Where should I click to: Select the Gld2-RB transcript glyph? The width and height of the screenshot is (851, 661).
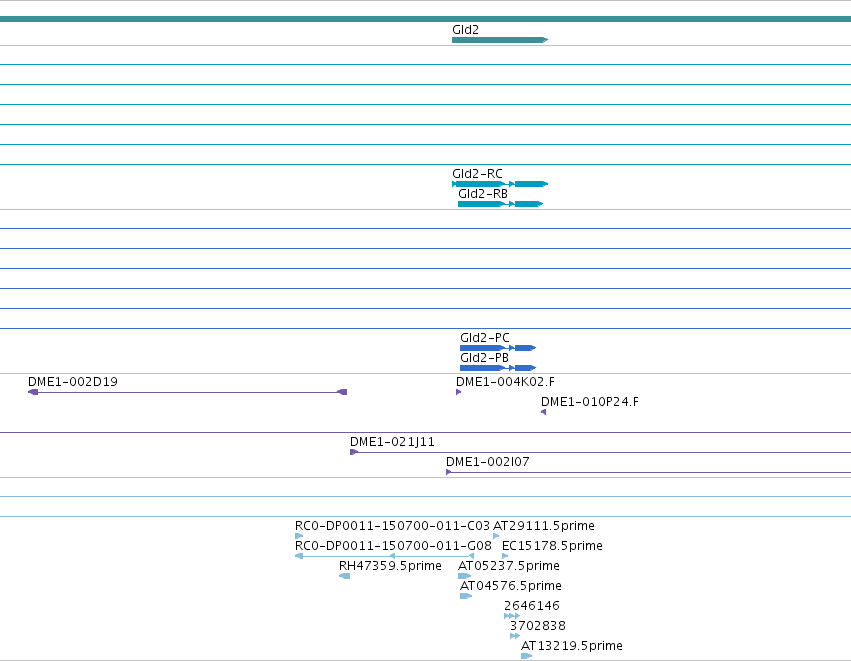click(500, 204)
